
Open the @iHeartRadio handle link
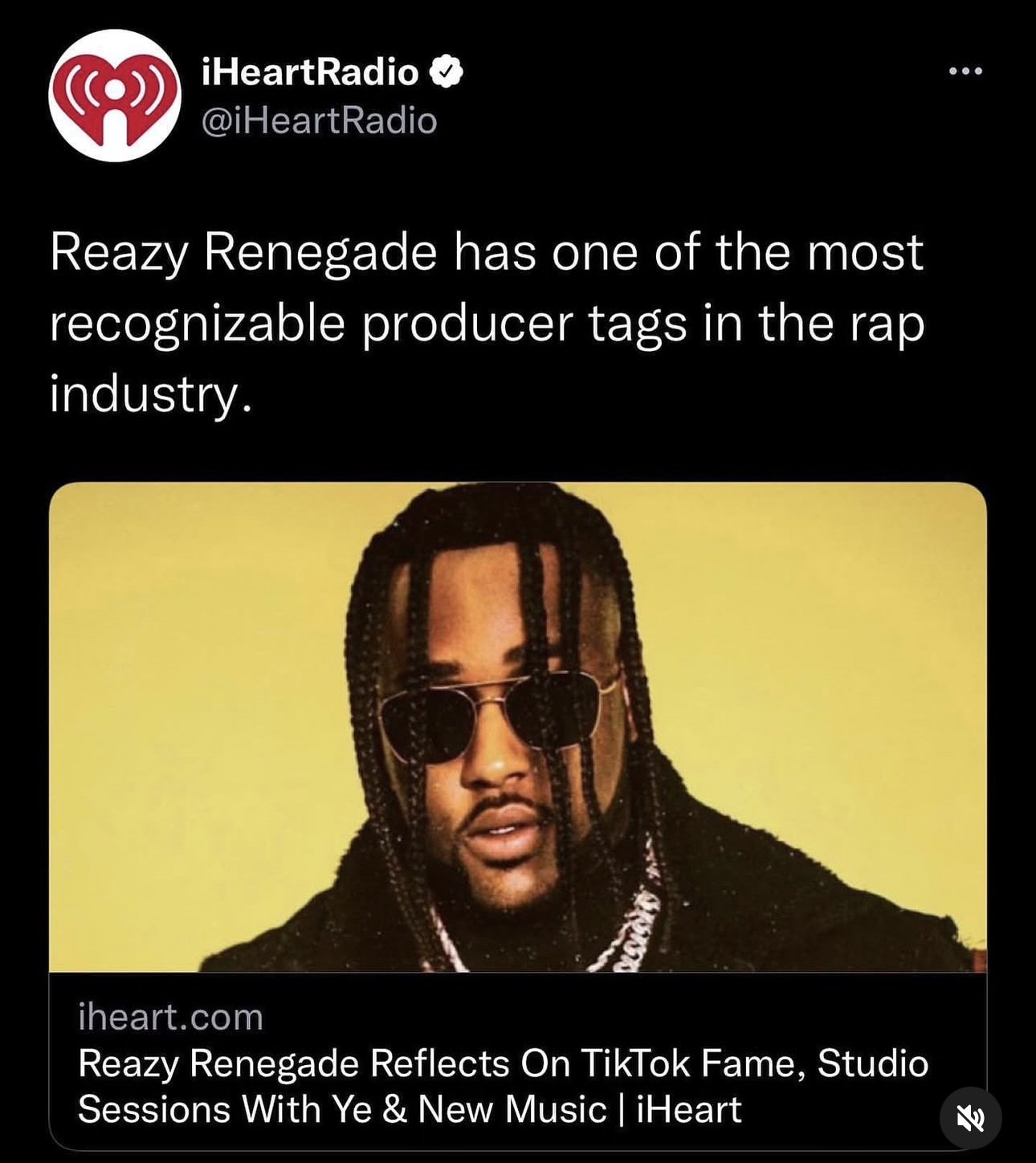(319, 121)
